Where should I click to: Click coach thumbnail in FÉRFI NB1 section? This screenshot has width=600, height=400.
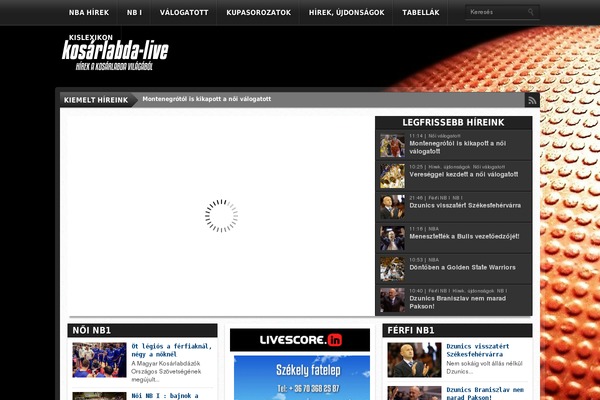pyautogui.click(x=414, y=360)
